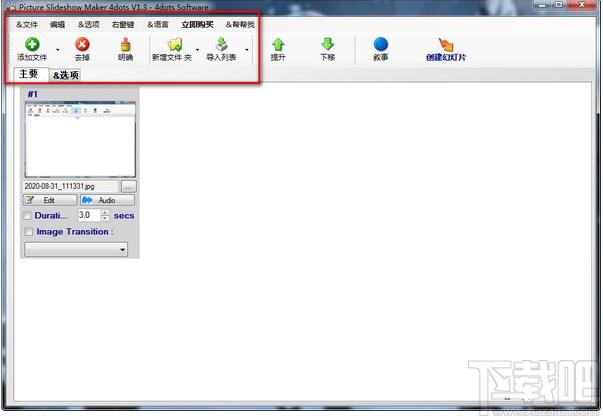Click the #1 slide number label
This screenshot has width=603, height=416.
(33, 94)
